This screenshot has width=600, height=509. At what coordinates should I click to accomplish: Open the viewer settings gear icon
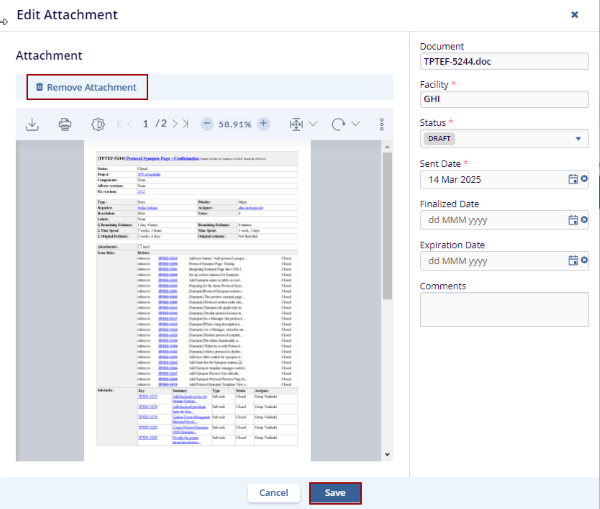(x=97, y=124)
